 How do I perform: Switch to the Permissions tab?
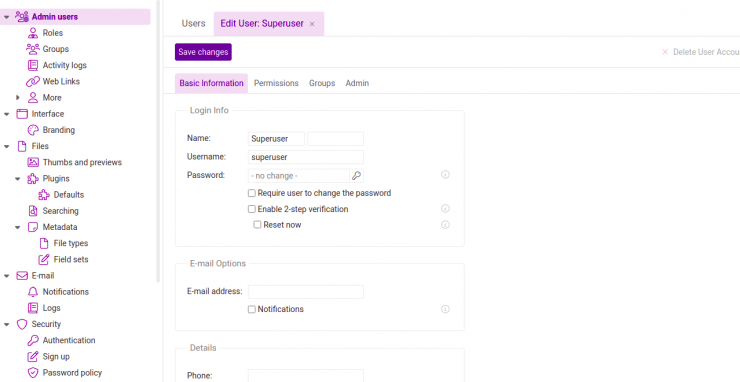276,83
